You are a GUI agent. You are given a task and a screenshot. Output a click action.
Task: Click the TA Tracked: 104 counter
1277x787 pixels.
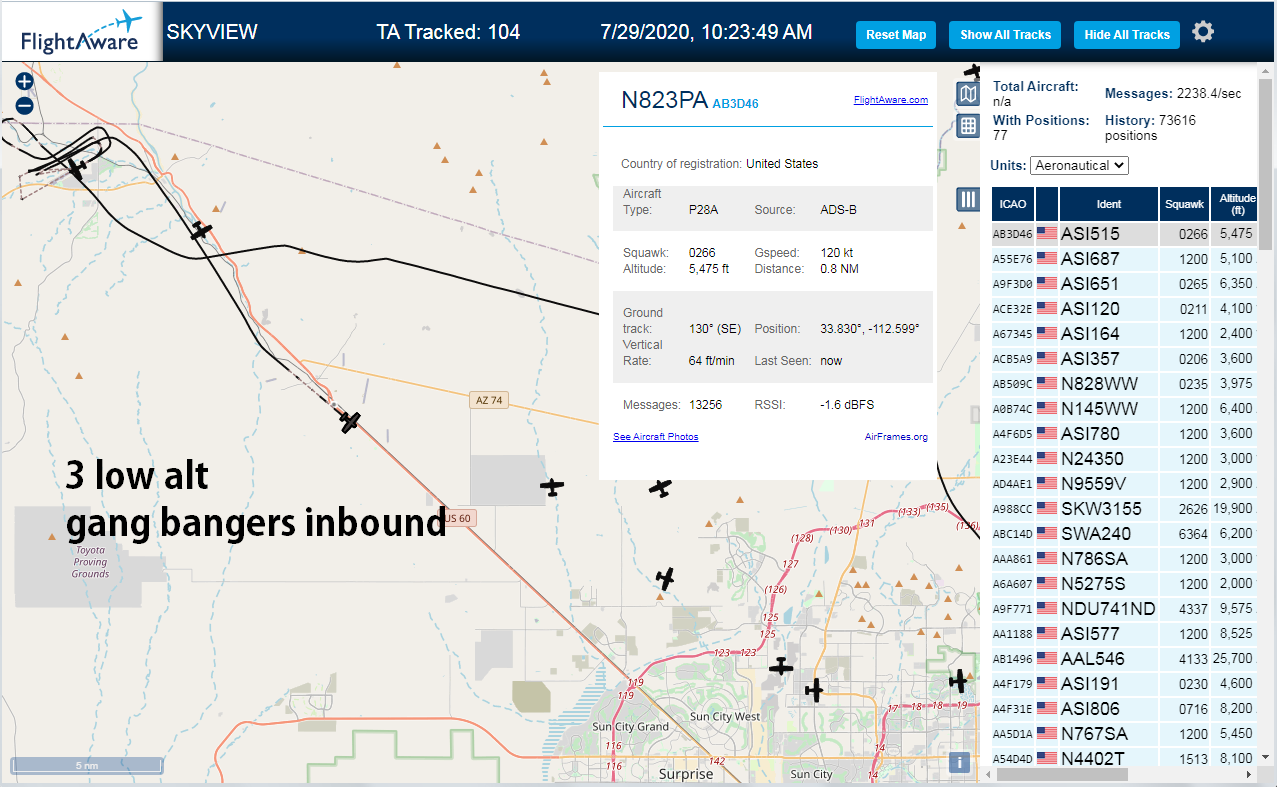(448, 32)
